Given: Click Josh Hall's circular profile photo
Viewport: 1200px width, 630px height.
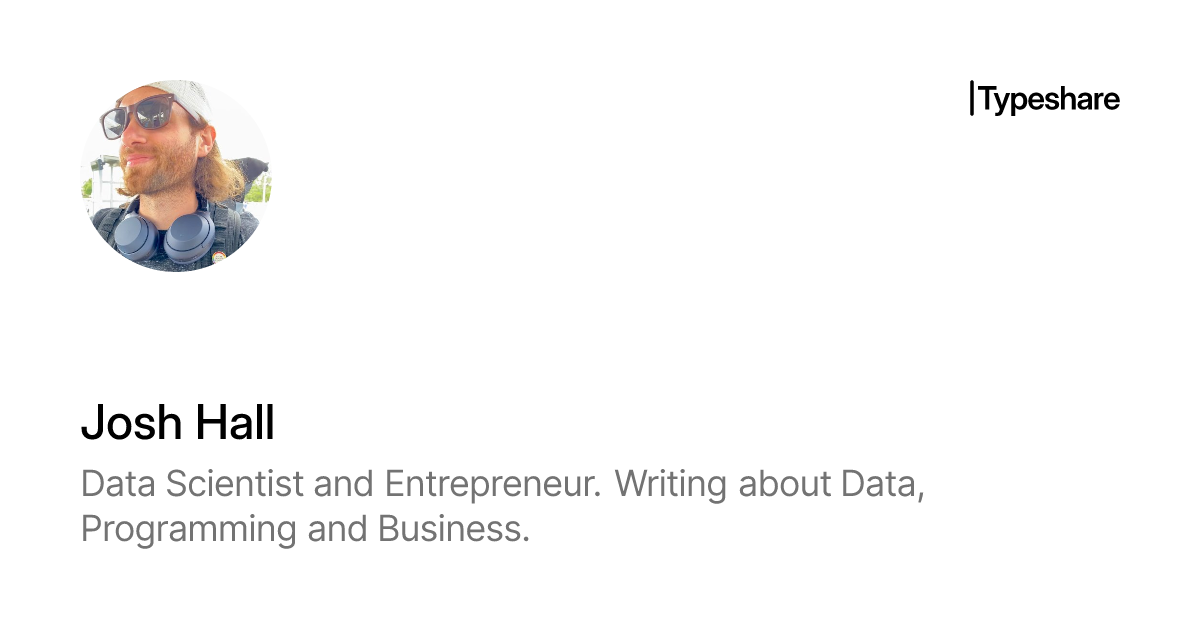Looking at the screenshot, I should [176, 176].
